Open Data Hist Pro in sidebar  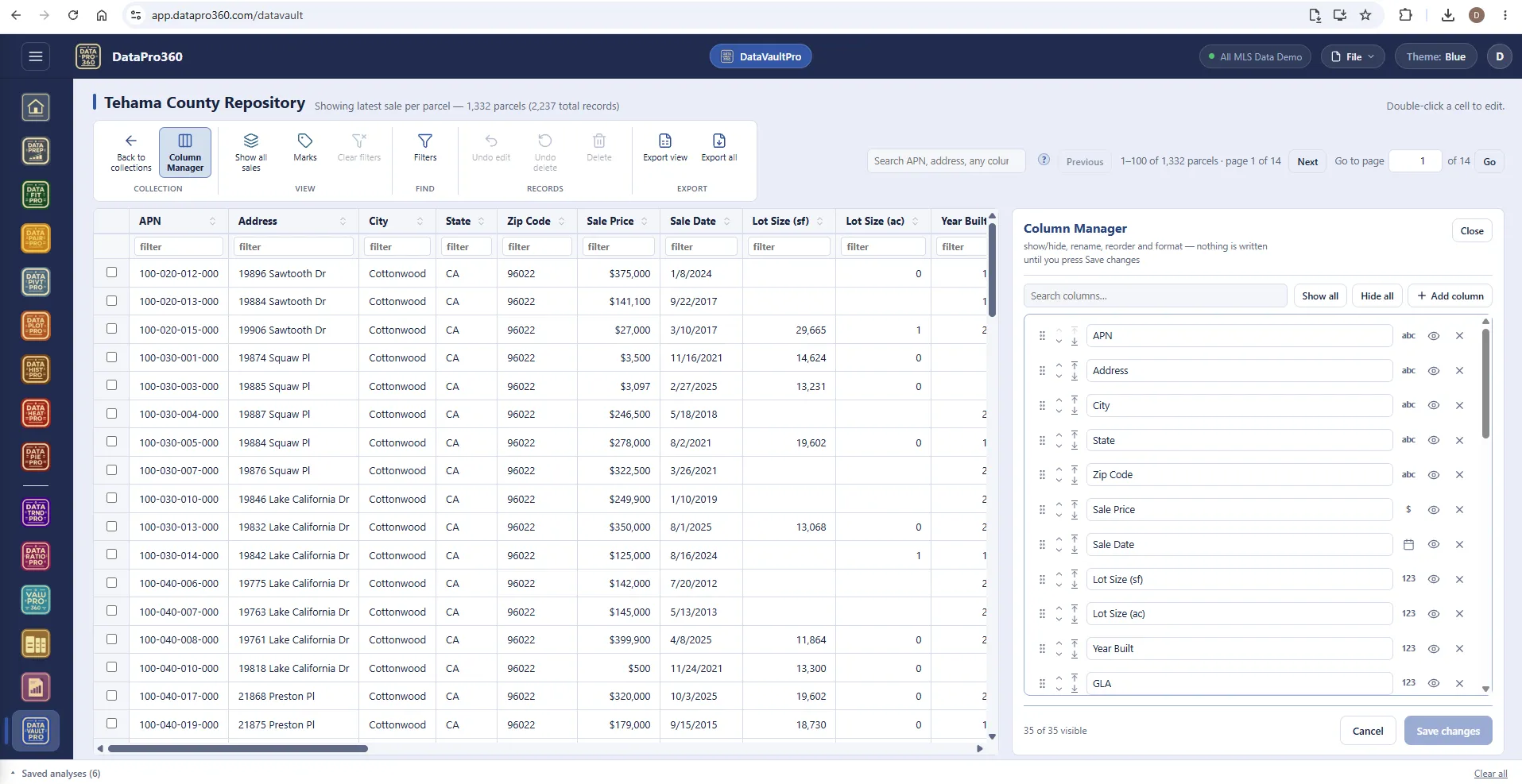(36, 369)
